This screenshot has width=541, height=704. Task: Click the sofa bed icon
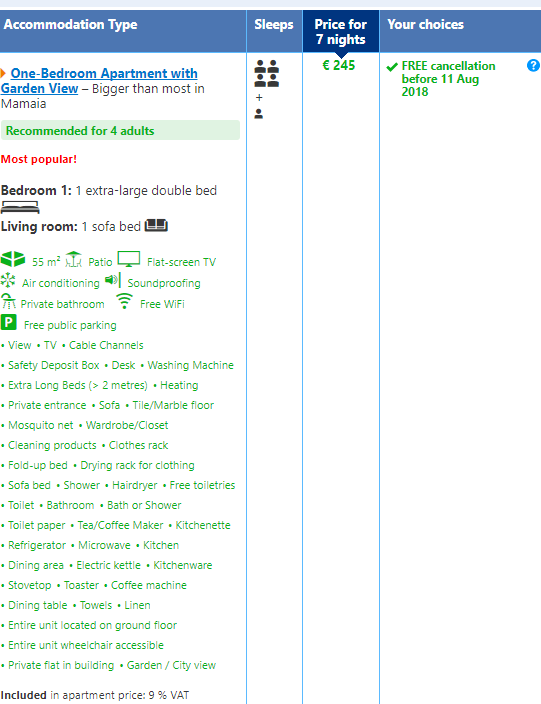(x=156, y=225)
